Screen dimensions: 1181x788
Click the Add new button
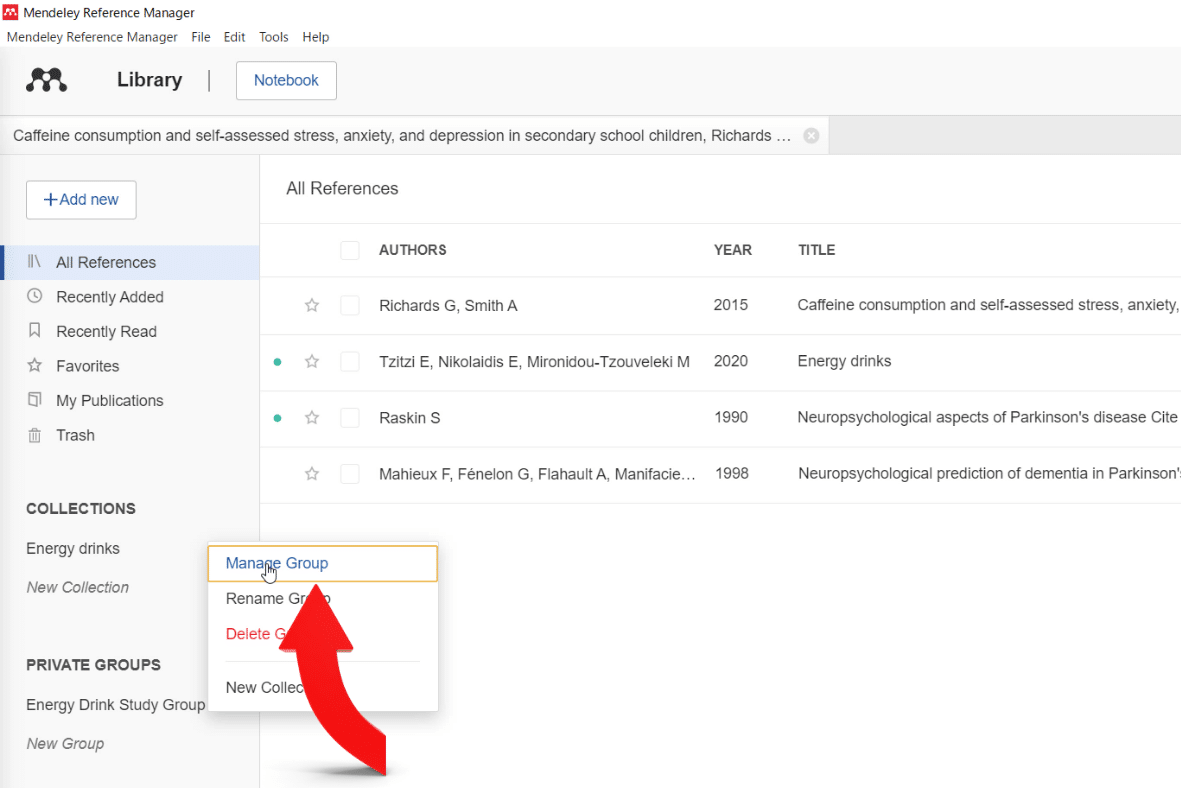81,200
